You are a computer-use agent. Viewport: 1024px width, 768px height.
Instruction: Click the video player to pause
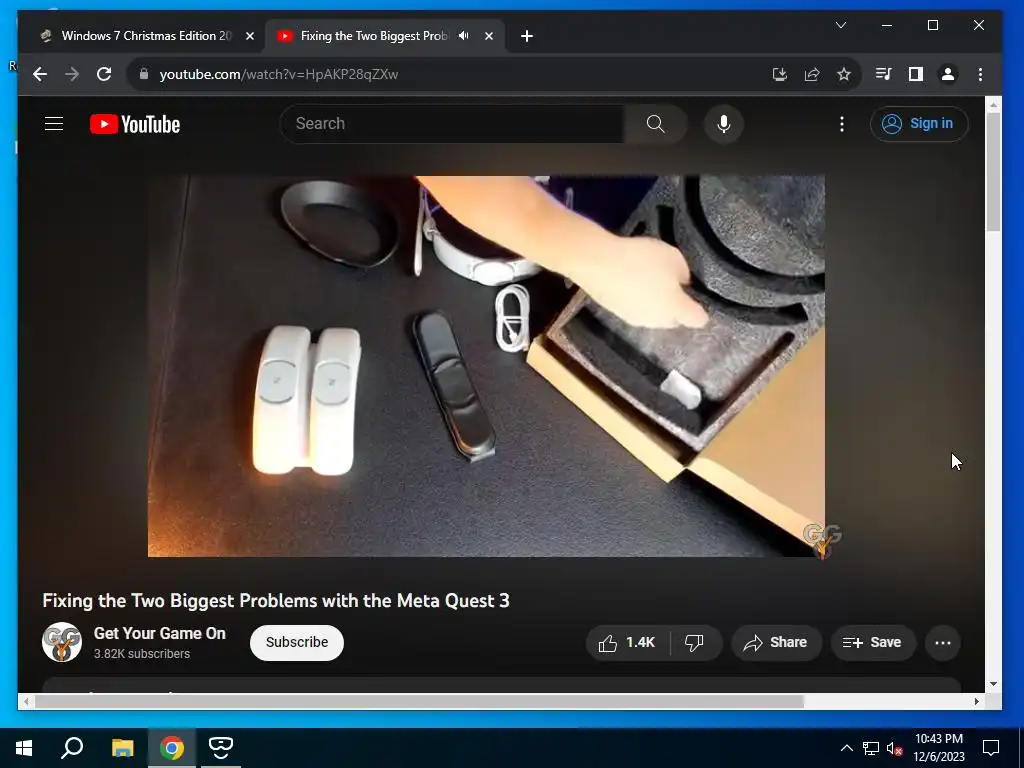[486, 366]
